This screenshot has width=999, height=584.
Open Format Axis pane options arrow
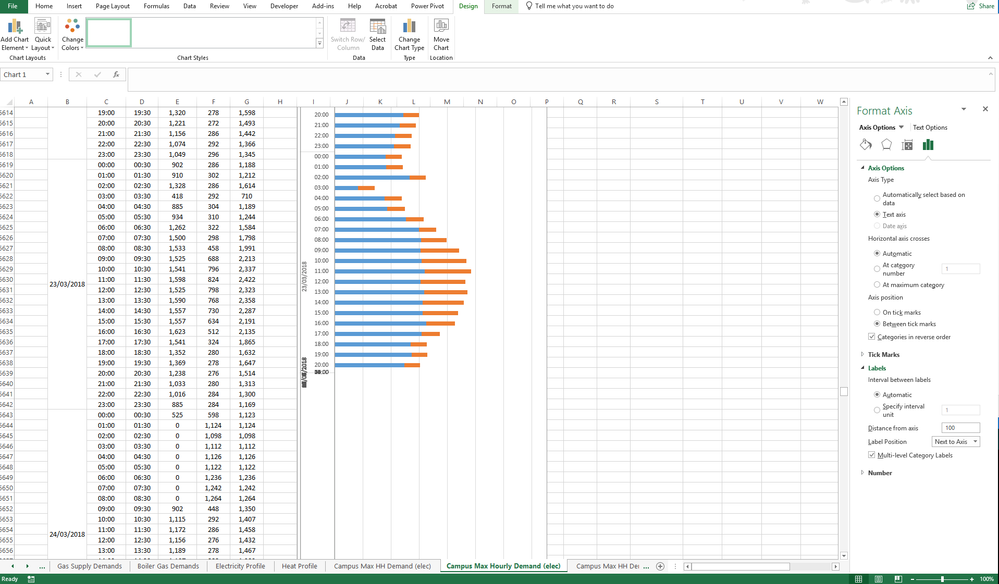point(964,109)
